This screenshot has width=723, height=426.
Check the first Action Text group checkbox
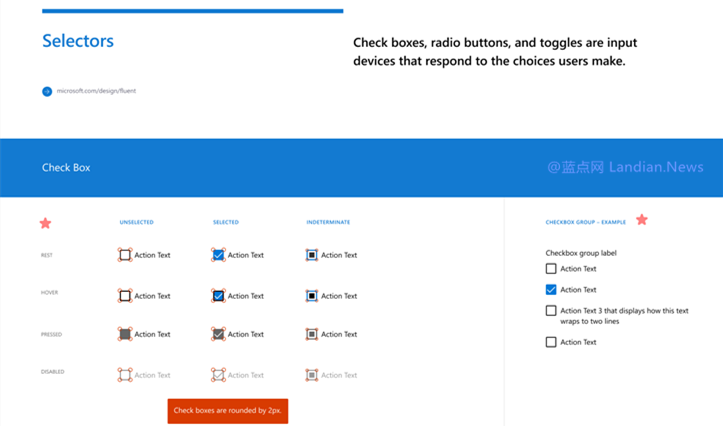[551, 269]
